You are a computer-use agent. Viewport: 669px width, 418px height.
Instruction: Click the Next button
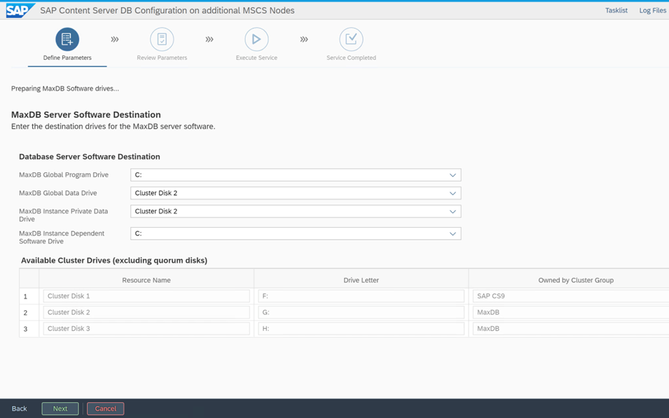[60, 409]
